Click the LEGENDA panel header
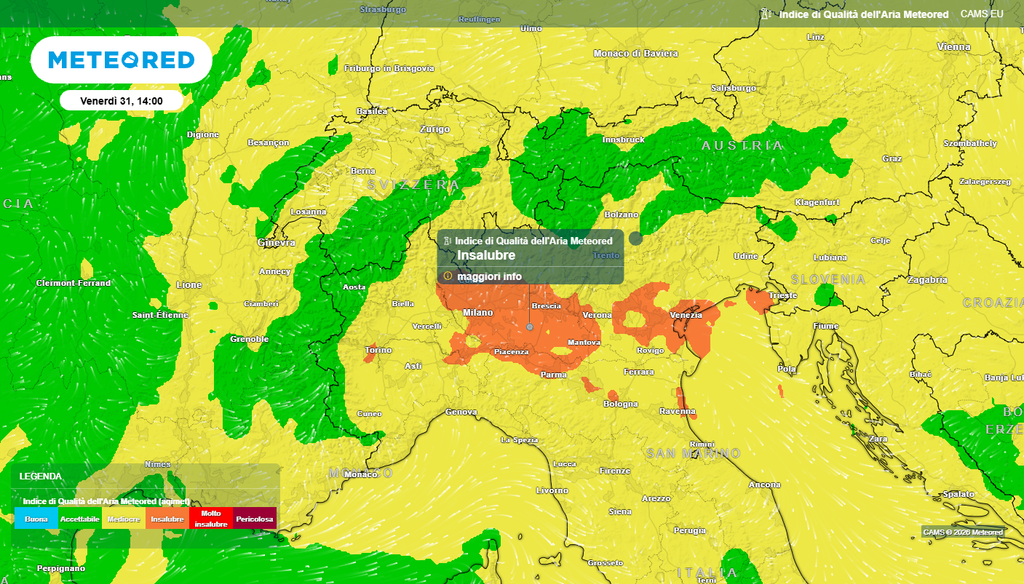The image size is (1024, 584). 145,476
